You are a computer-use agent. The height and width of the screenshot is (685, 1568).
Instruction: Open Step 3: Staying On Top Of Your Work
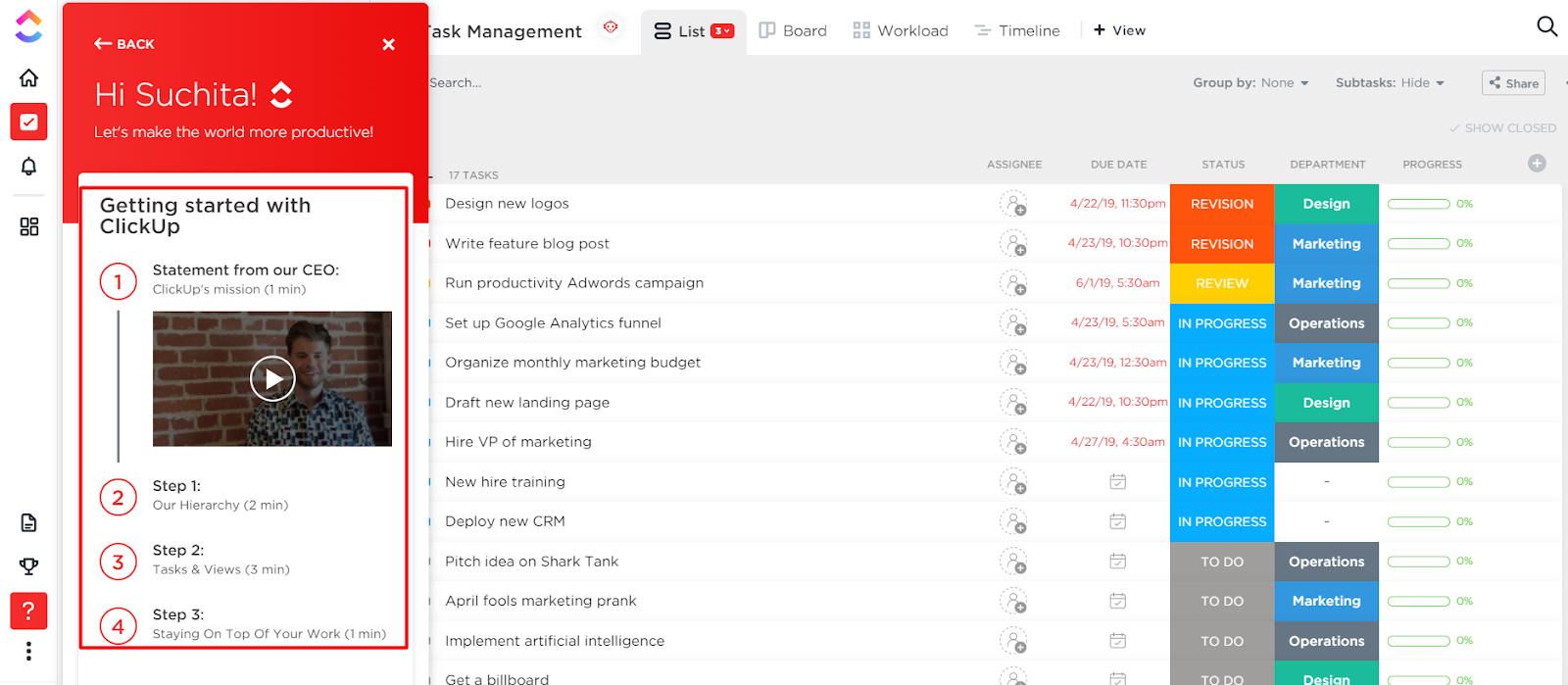pyautogui.click(x=243, y=625)
